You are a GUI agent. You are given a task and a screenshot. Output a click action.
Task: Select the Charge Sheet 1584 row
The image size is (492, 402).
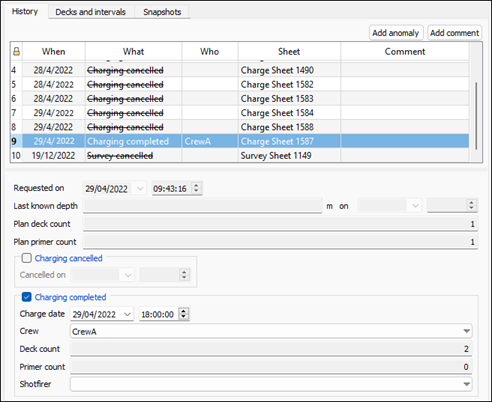pyautogui.click(x=240, y=113)
